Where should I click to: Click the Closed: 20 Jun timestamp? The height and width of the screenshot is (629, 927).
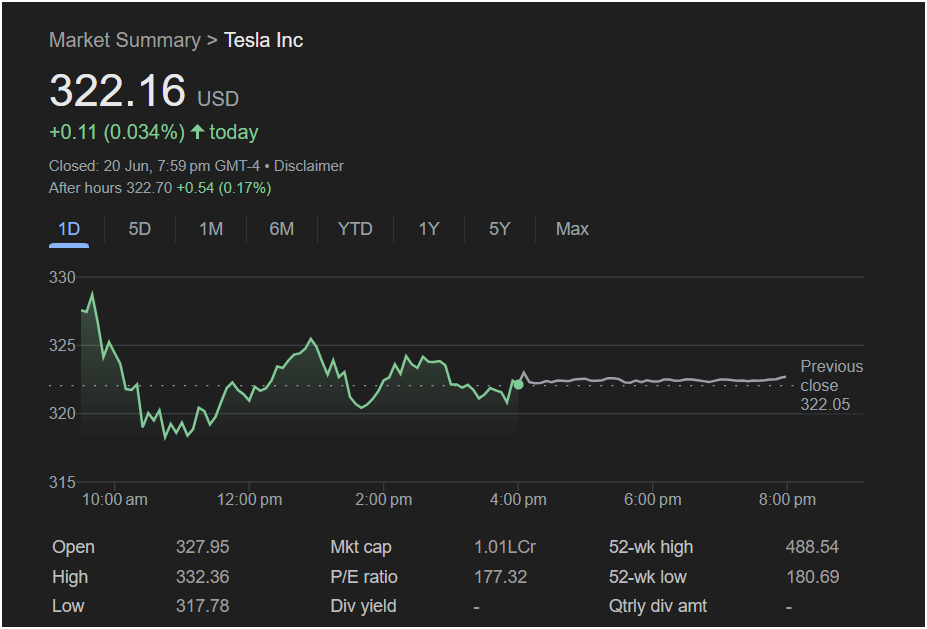pyautogui.click(x=154, y=166)
